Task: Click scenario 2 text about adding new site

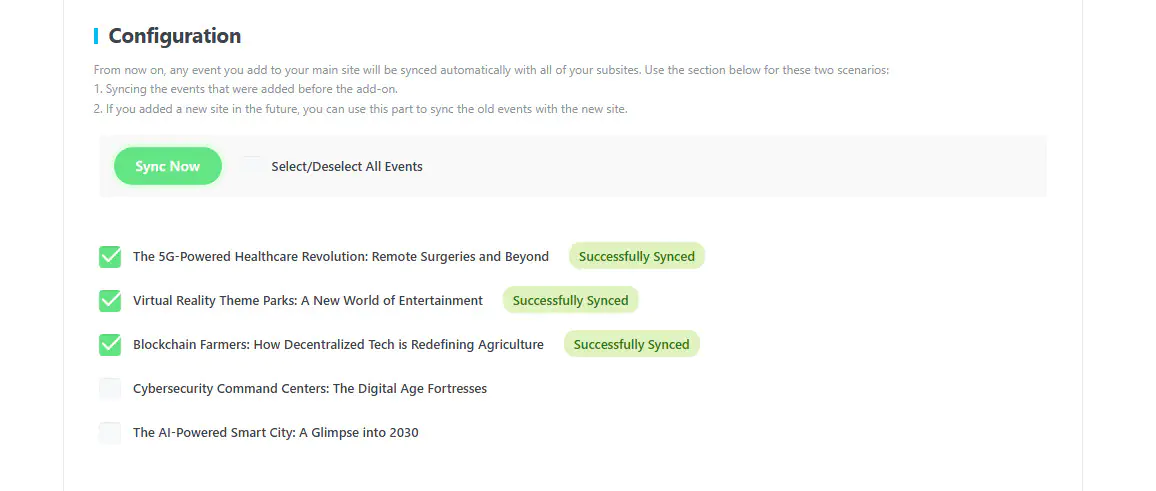Action: [x=360, y=108]
